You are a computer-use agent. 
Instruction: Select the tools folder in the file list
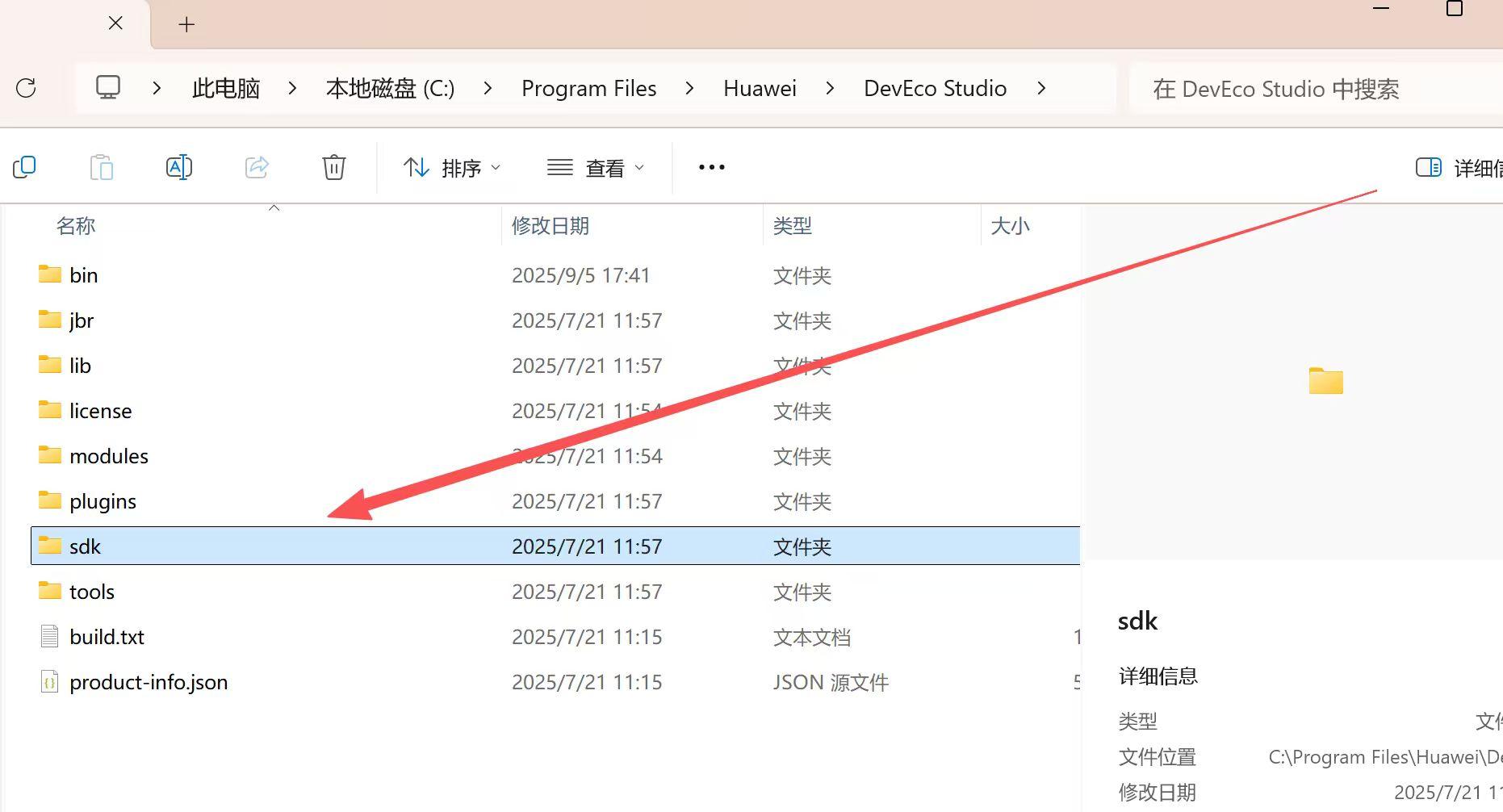point(91,592)
